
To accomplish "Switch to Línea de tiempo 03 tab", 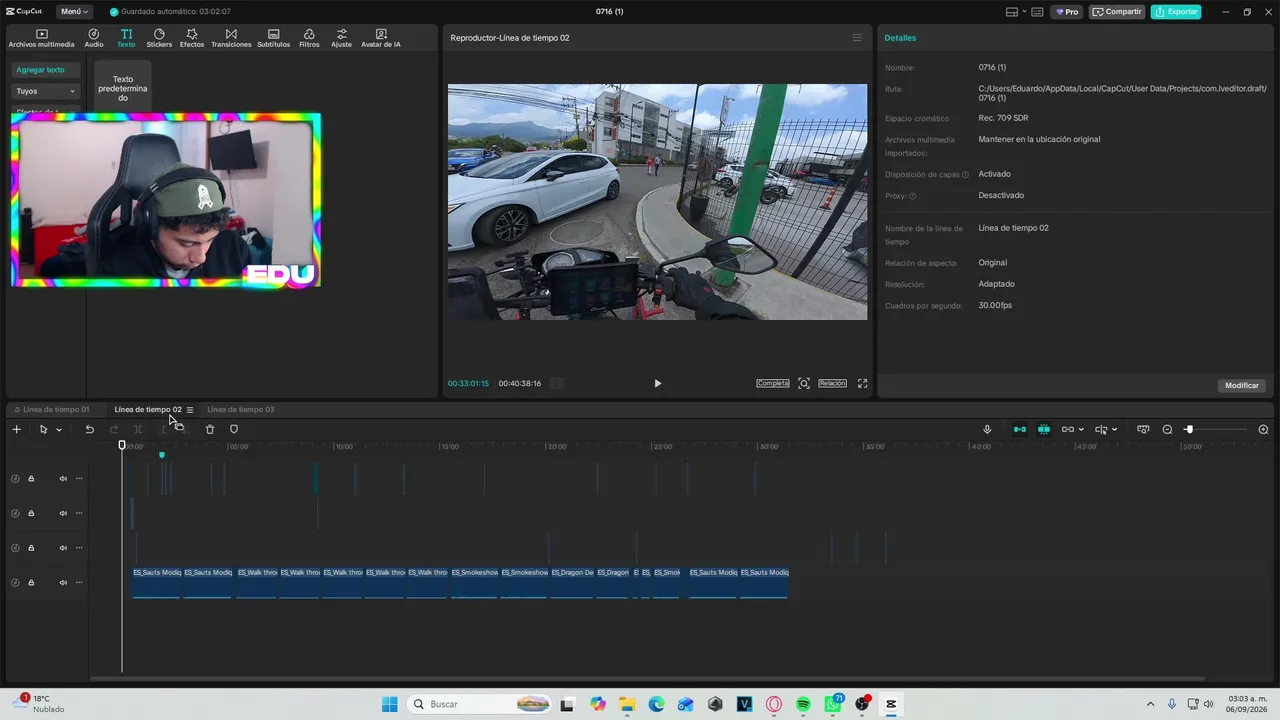I will (240, 409).
